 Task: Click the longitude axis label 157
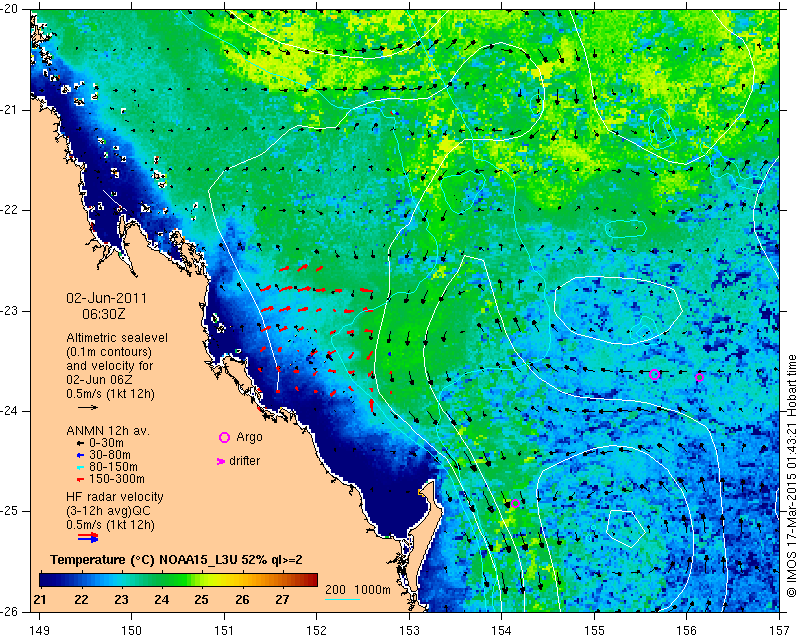click(x=780, y=631)
